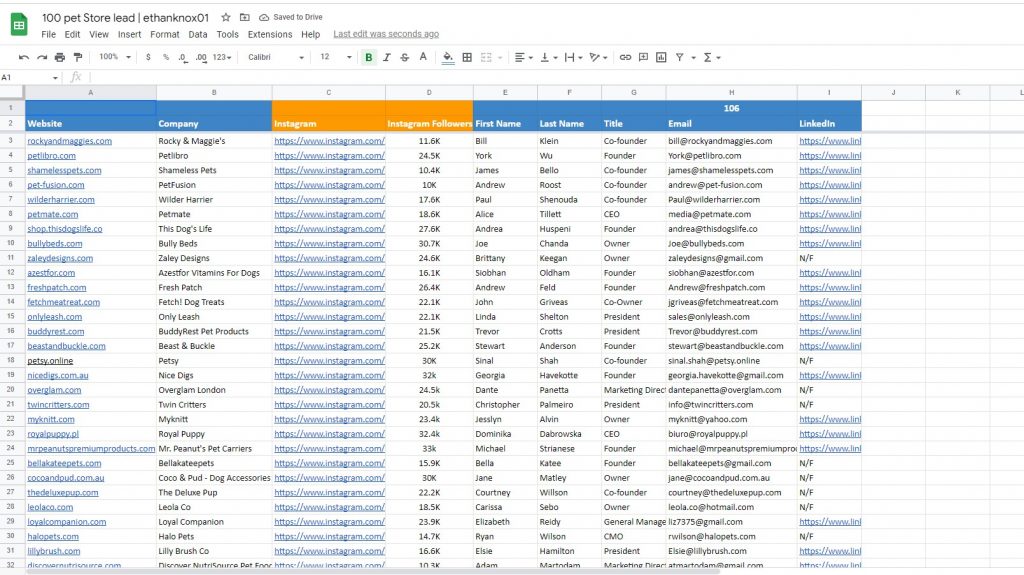This screenshot has height=575, width=1024.
Task: Increase decimal places button
Action: pos(201,58)
